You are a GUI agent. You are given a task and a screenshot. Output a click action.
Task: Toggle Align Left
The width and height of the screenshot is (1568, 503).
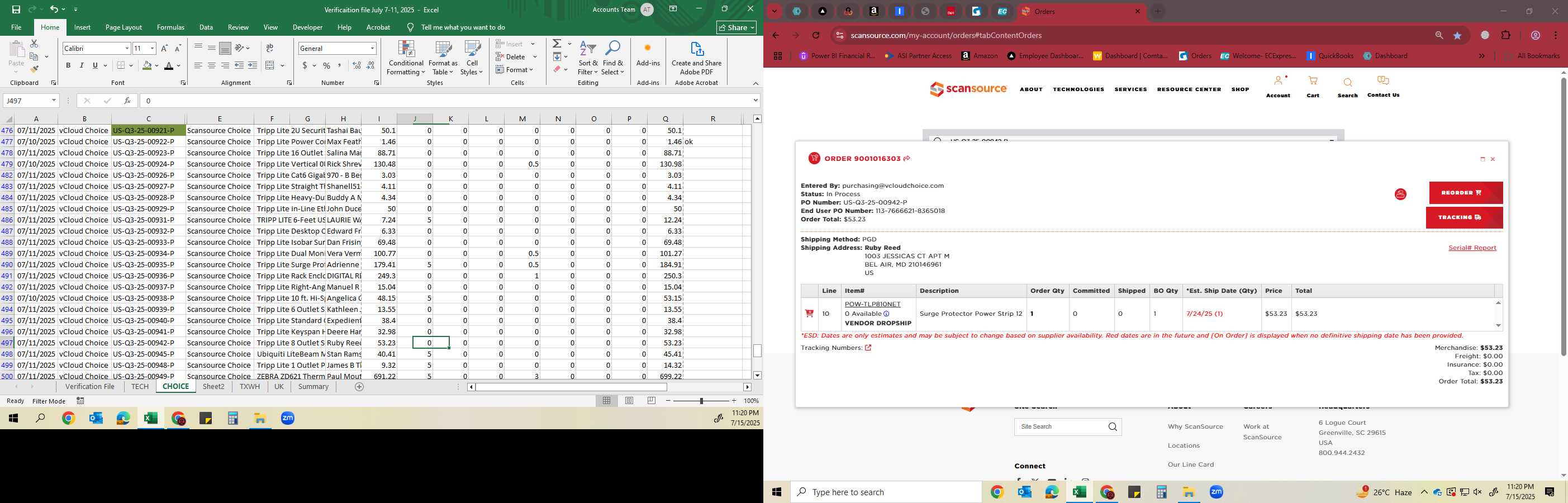coord(198,65)
